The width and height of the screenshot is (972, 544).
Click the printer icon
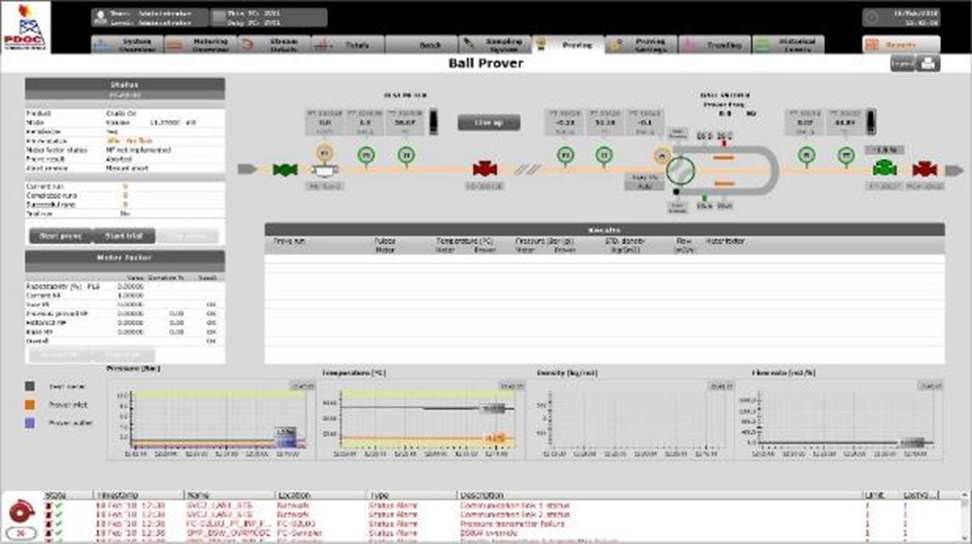(928, 65)
